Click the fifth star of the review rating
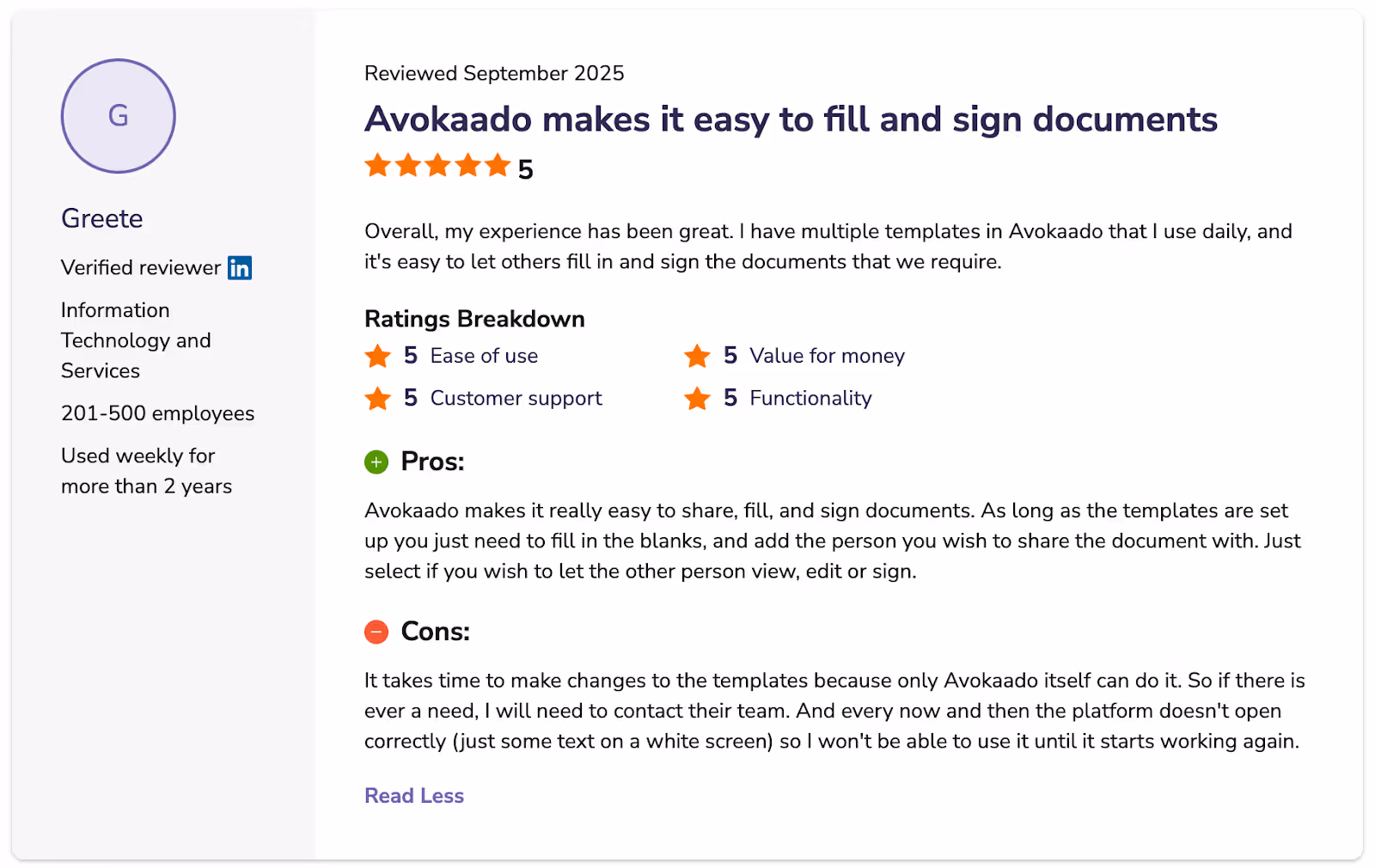The image size is (1375, 868). tap(498, 165)
